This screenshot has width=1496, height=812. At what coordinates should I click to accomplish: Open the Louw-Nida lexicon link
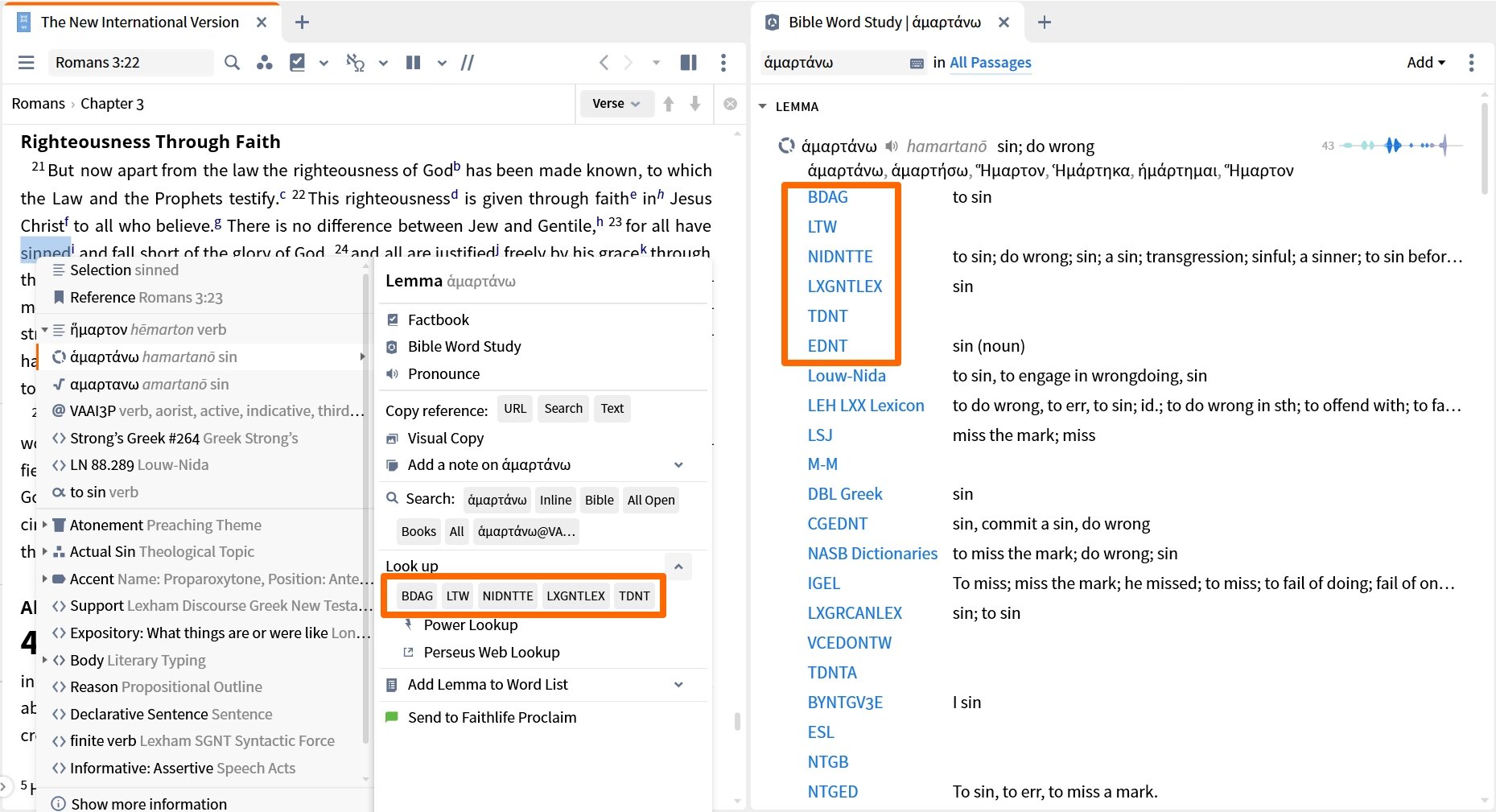(x=847, y=376)
